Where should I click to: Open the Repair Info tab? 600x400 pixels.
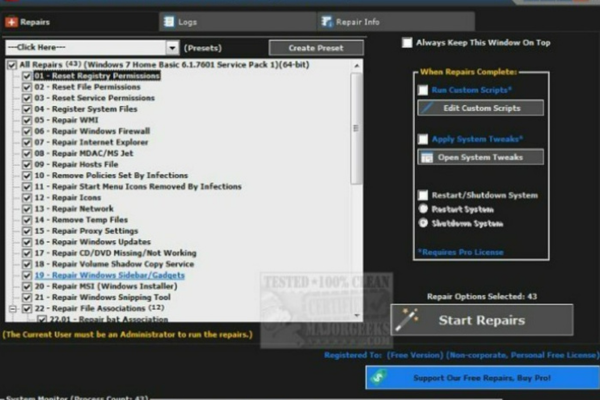coord(357,21)
